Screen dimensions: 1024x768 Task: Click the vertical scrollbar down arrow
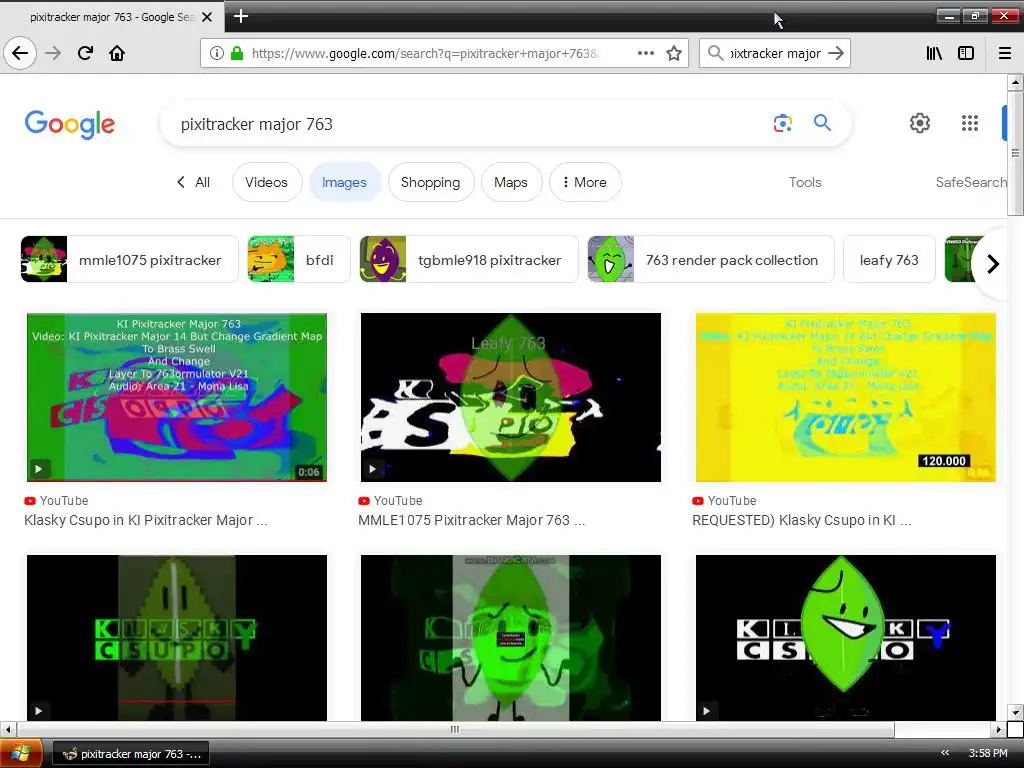click(1015, 712)
